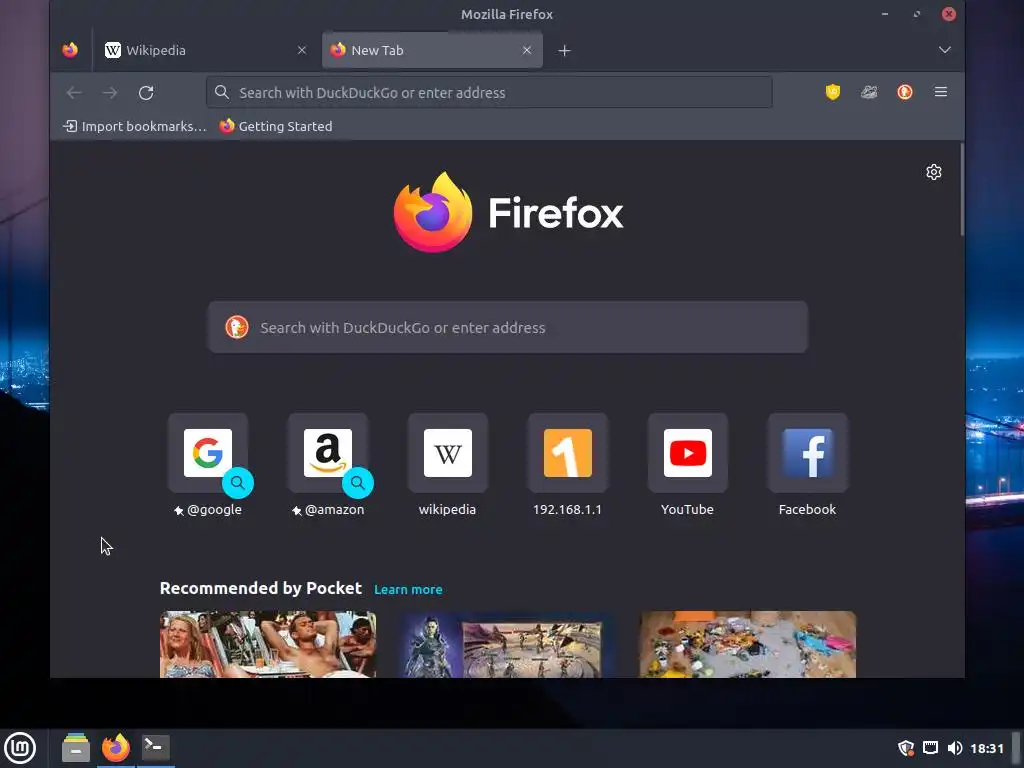This screenshot has width=1024, height=768.
Task: Go forward one page
Action: (x=110, y=93)
